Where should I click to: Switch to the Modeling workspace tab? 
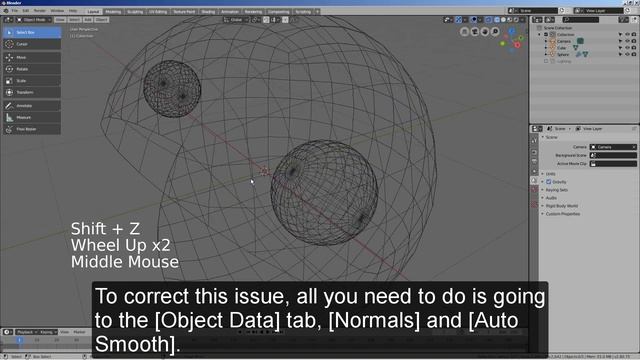(x=113, y=11)
